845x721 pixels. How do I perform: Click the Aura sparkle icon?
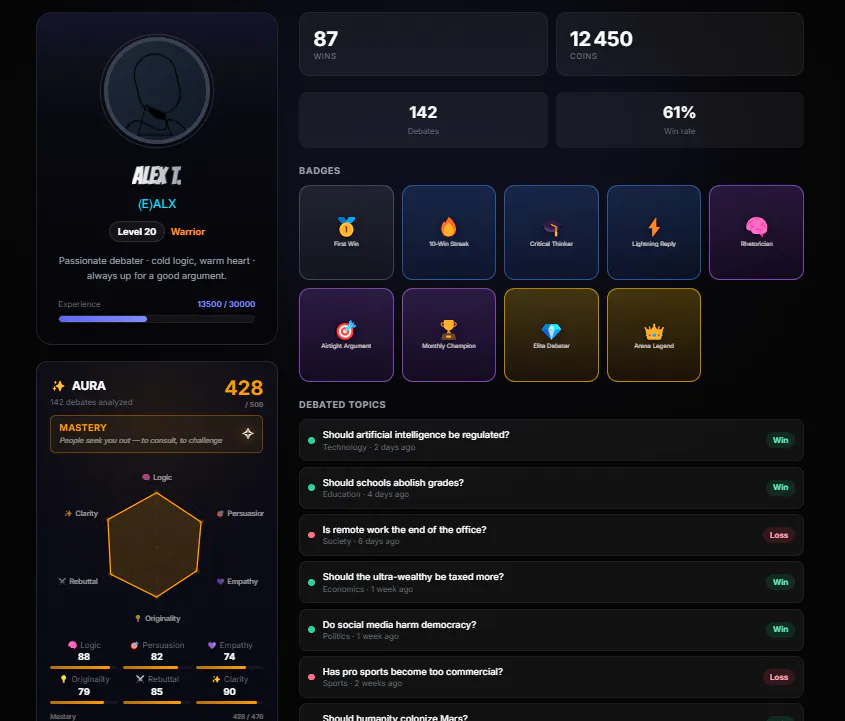click(58, 386)
